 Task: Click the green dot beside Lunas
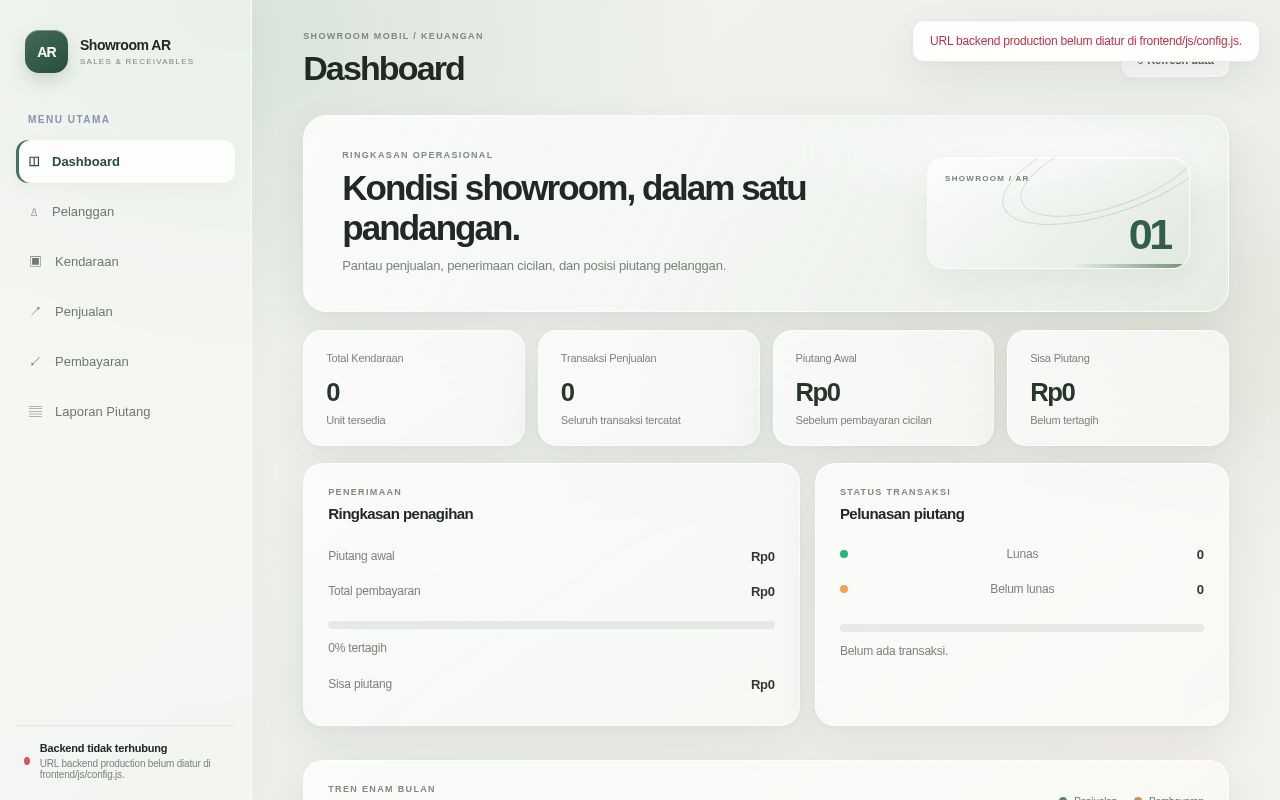844,554
